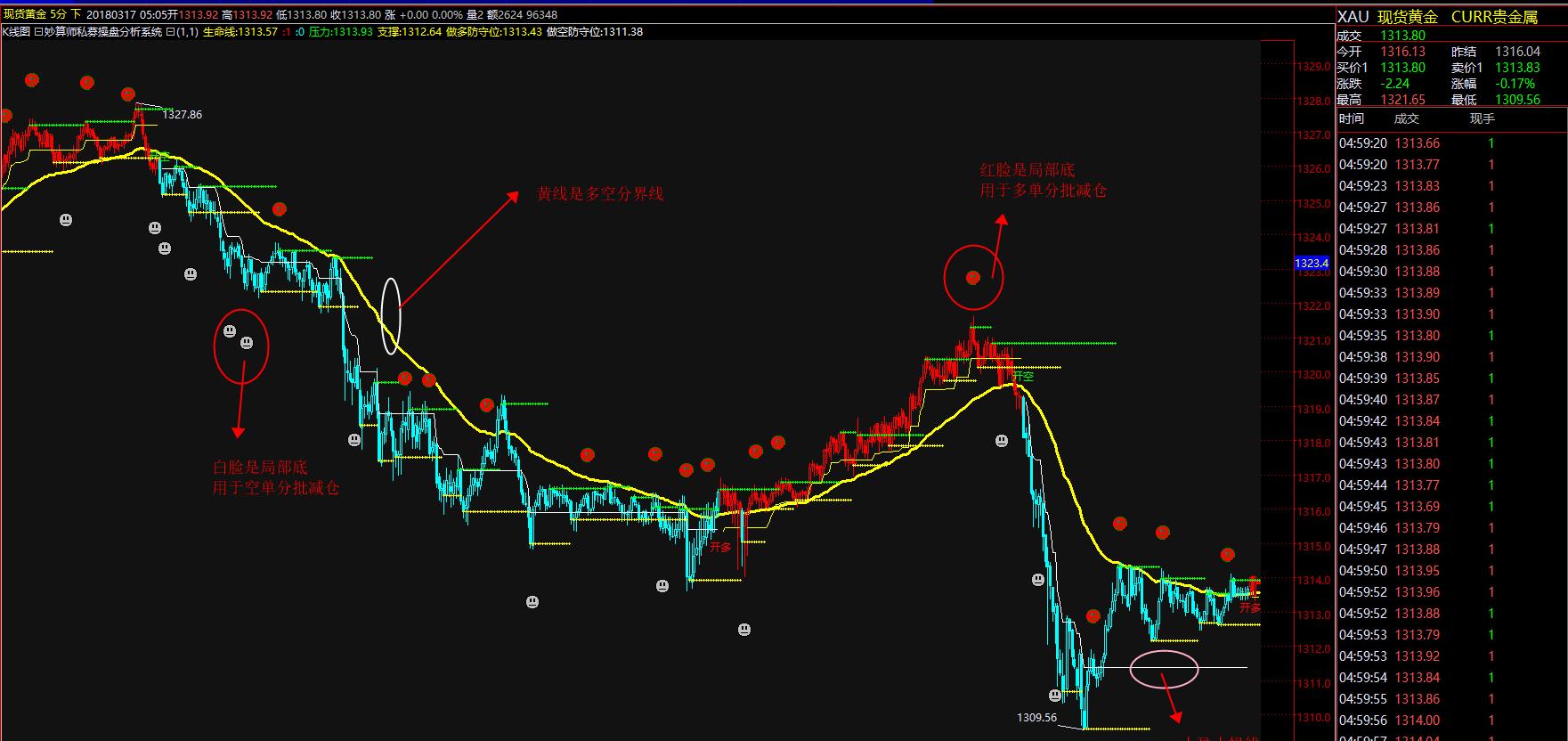Click the CURR贵金属 category label
Image resolution: width=1568 pixels, height=741 pixels.
coord(1494,17)
